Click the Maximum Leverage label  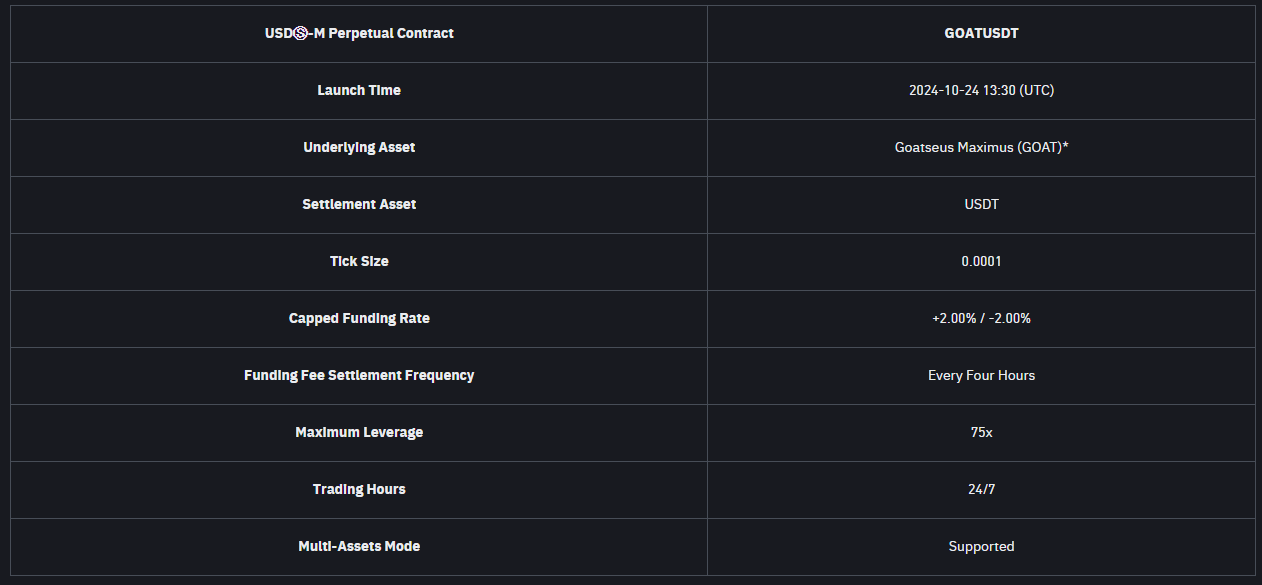click(359, 432)
